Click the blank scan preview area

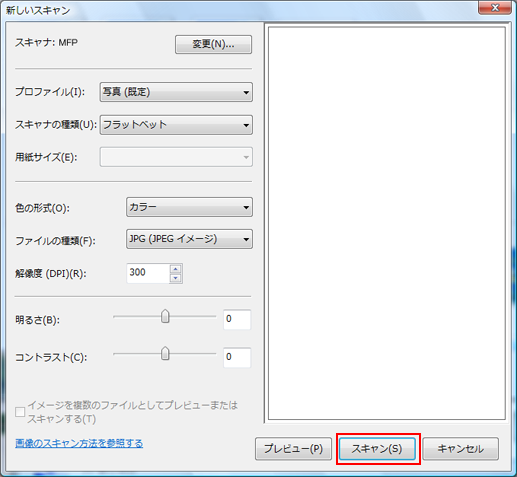coord(387,223)
